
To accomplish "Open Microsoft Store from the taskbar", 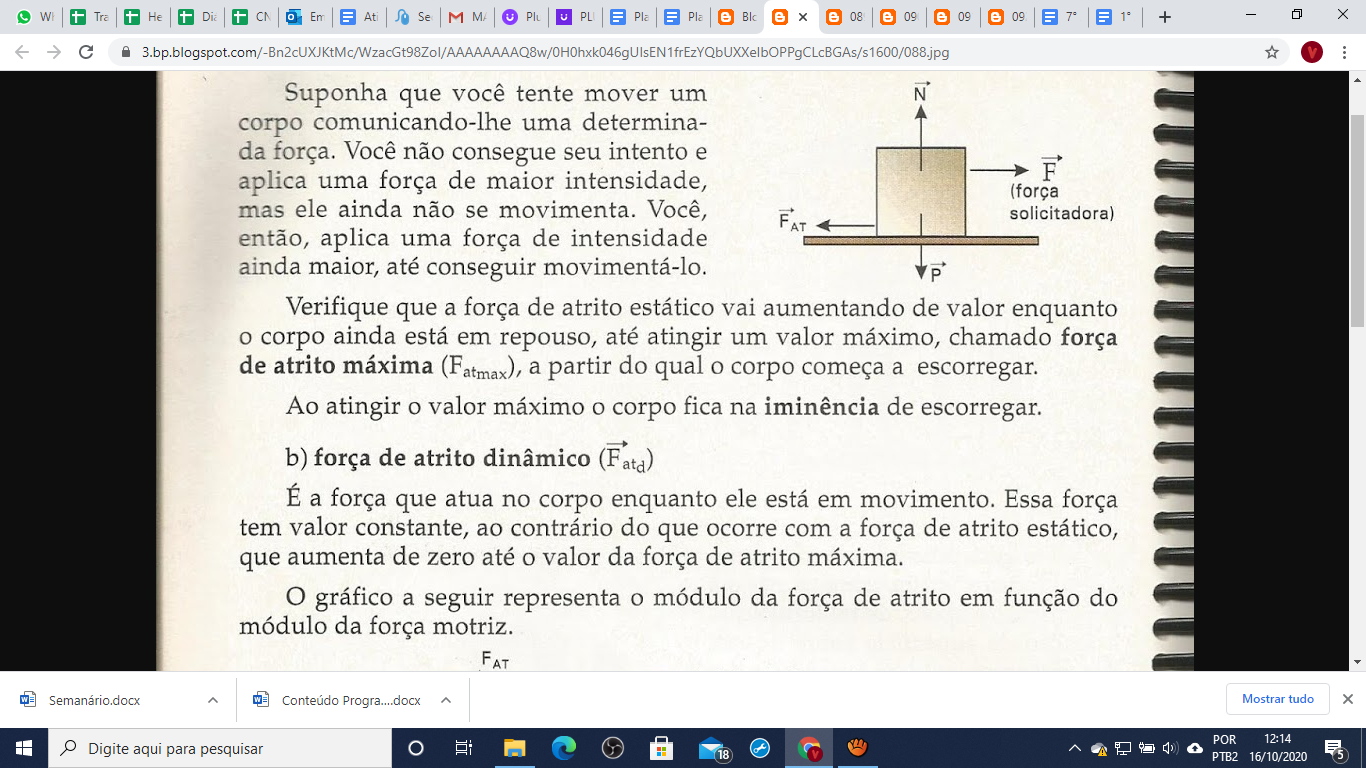I will click(x=661, y=748).
